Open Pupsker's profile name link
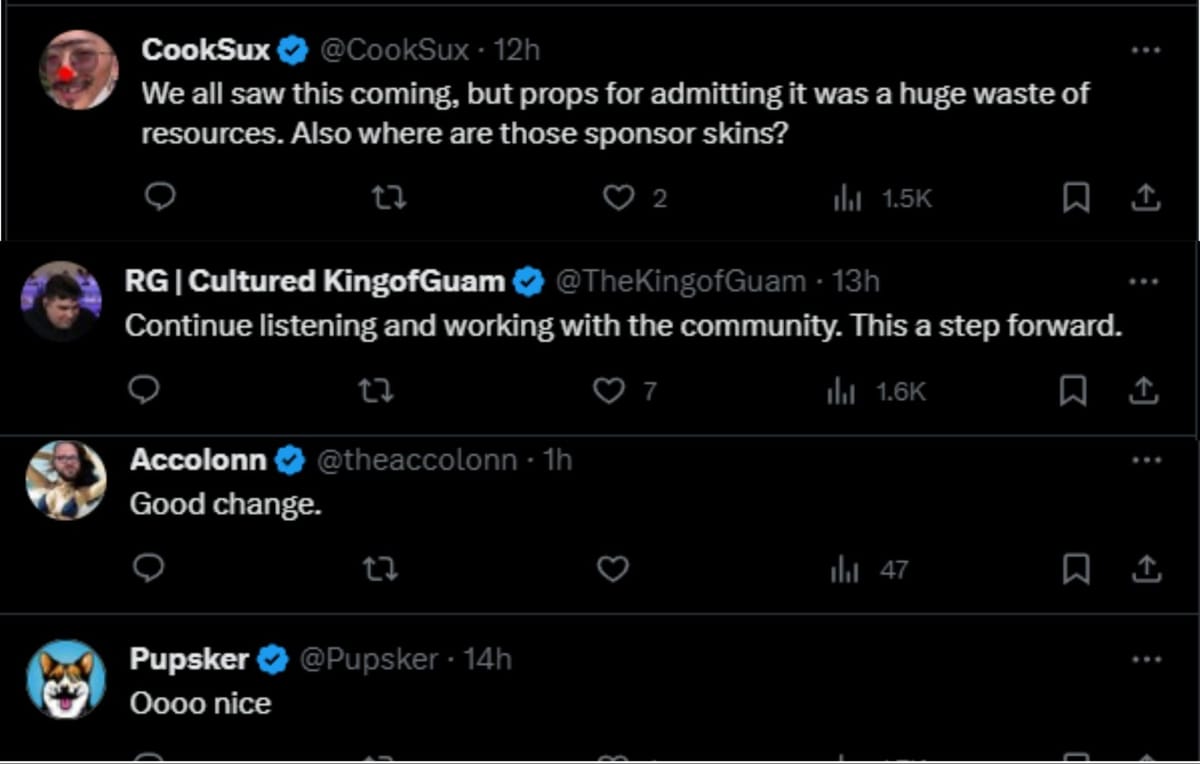 coord(189,659)
